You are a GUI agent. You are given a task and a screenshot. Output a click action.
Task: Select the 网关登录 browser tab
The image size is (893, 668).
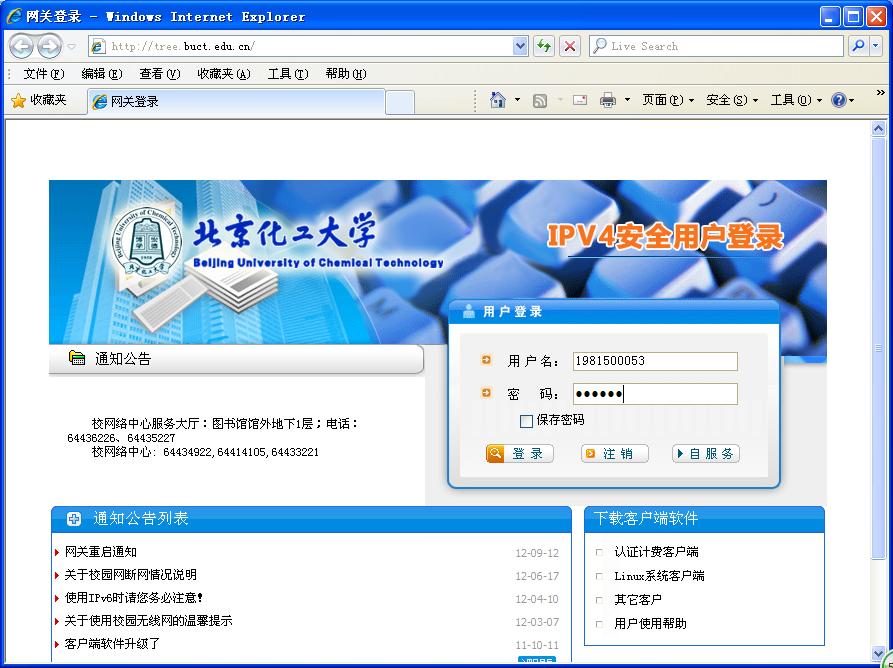point(236,101)
